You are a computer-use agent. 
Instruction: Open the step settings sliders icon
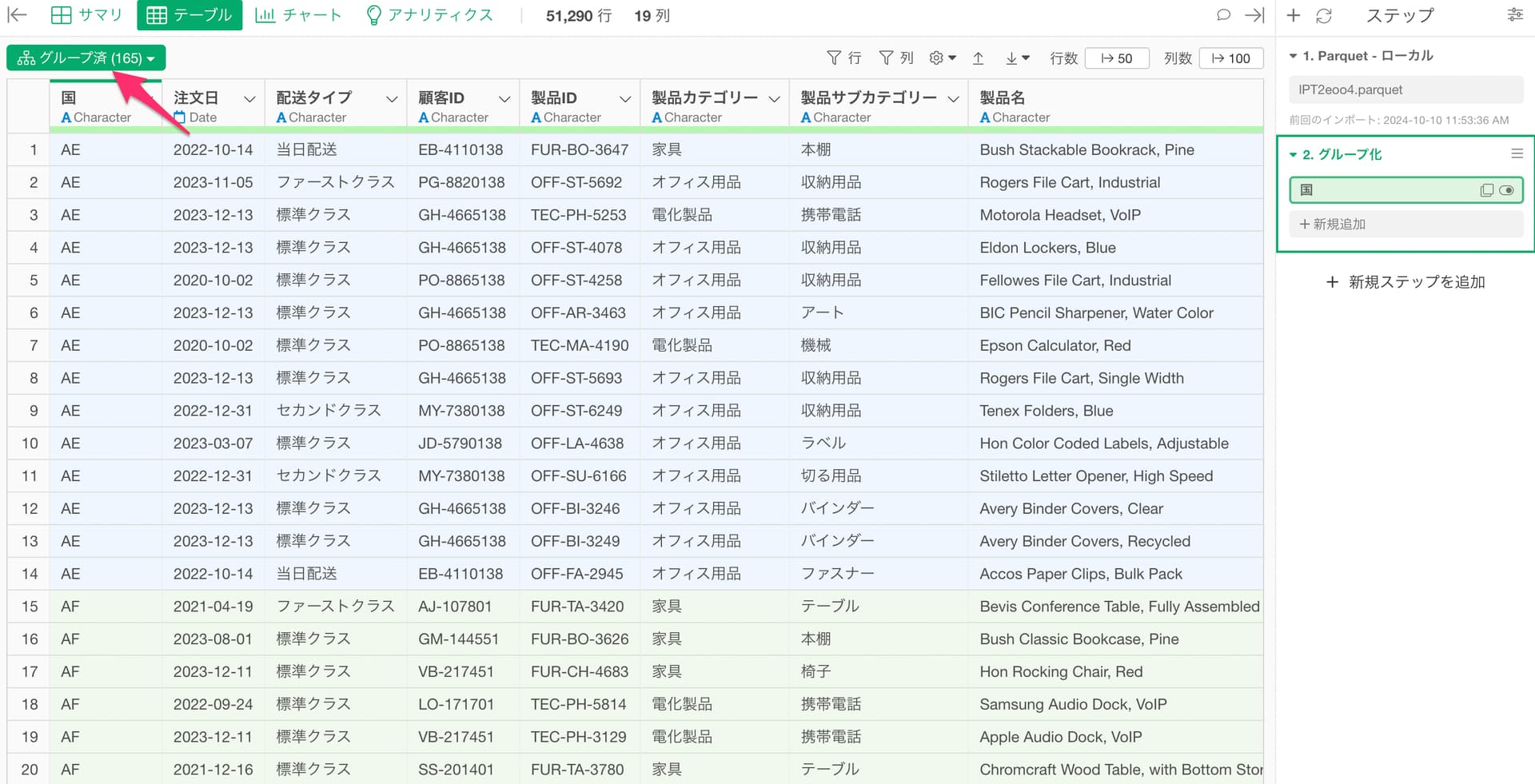point(1515,15)
